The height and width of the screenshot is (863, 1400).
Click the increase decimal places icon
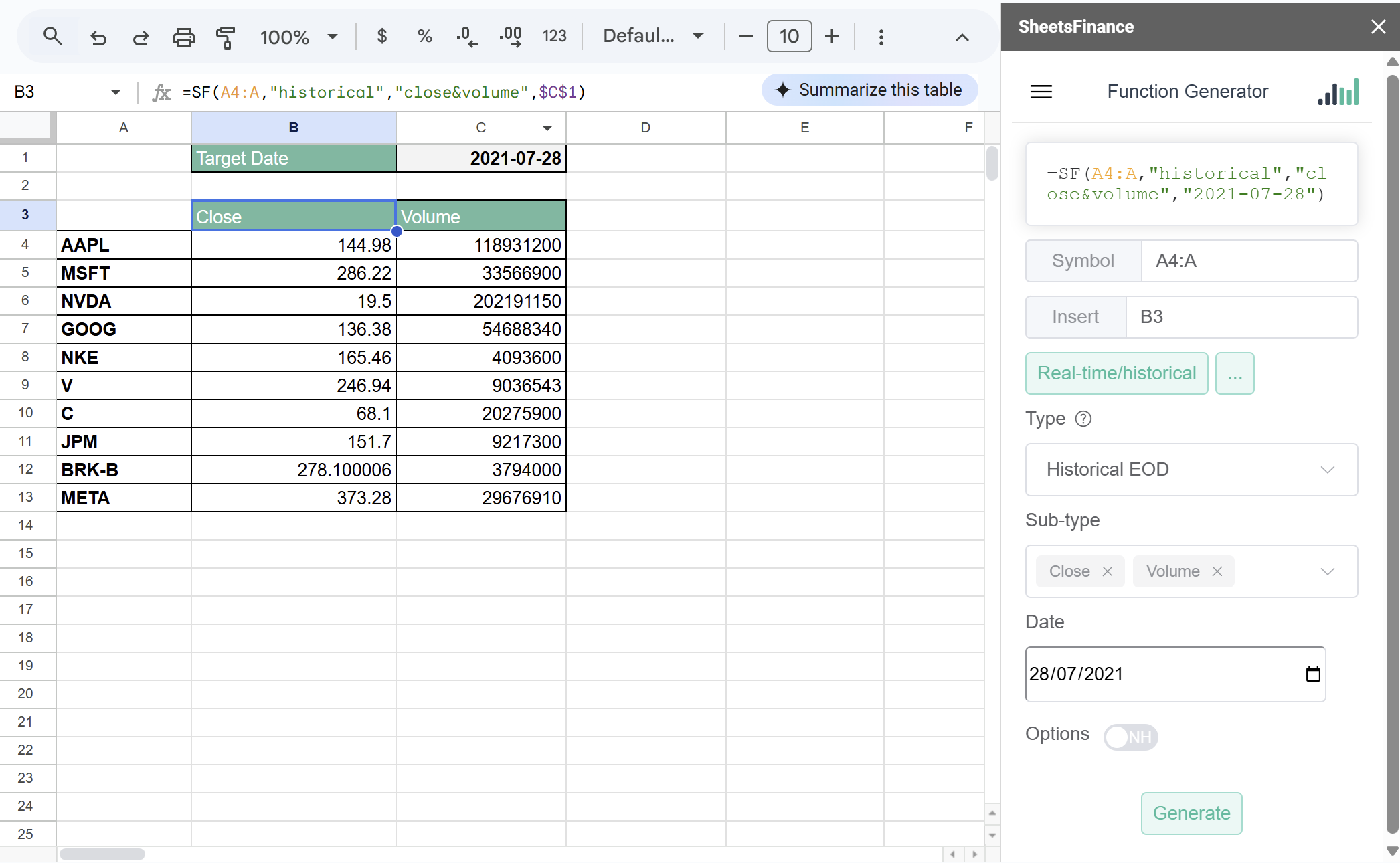click(x=511, y=37)
